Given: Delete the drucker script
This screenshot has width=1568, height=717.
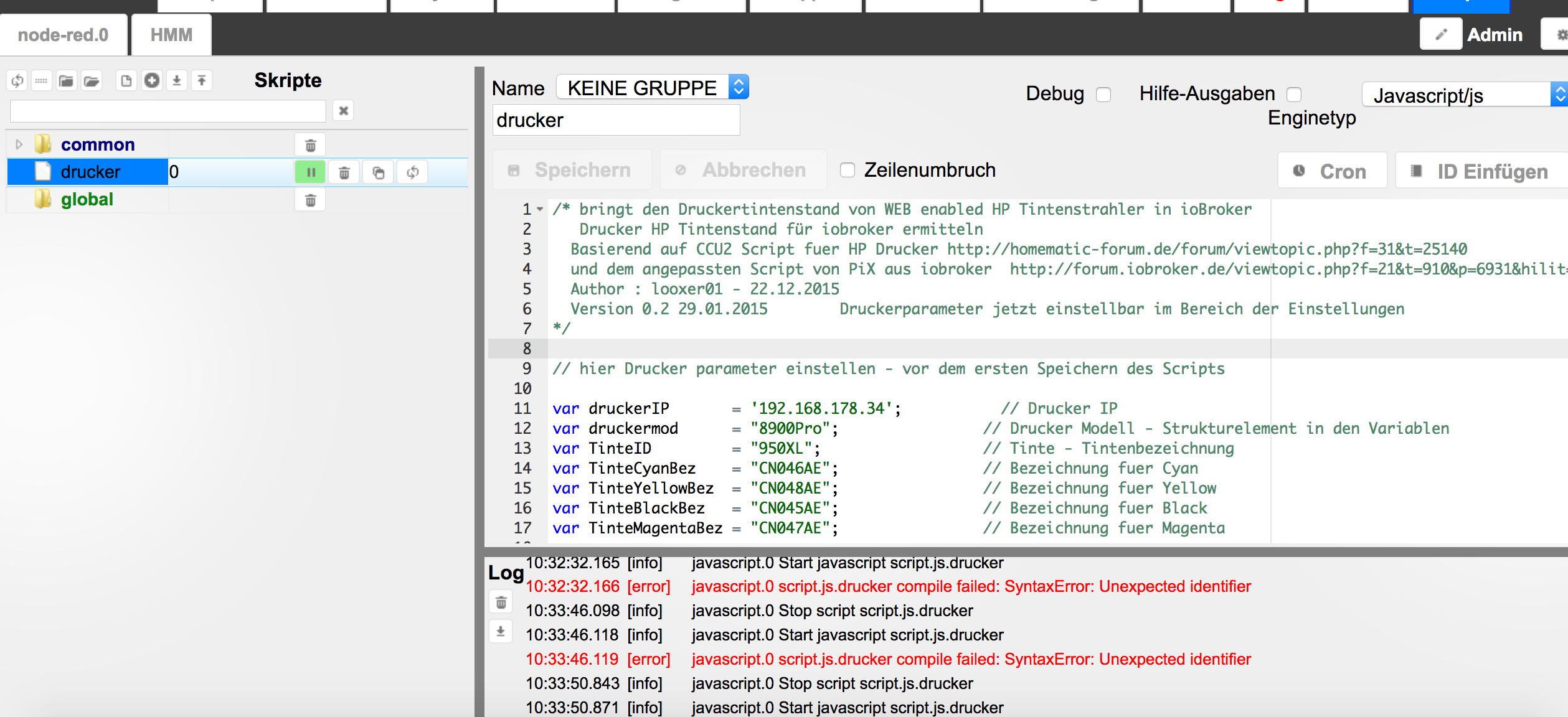Looking at the screenshot, I should (344, 172).
